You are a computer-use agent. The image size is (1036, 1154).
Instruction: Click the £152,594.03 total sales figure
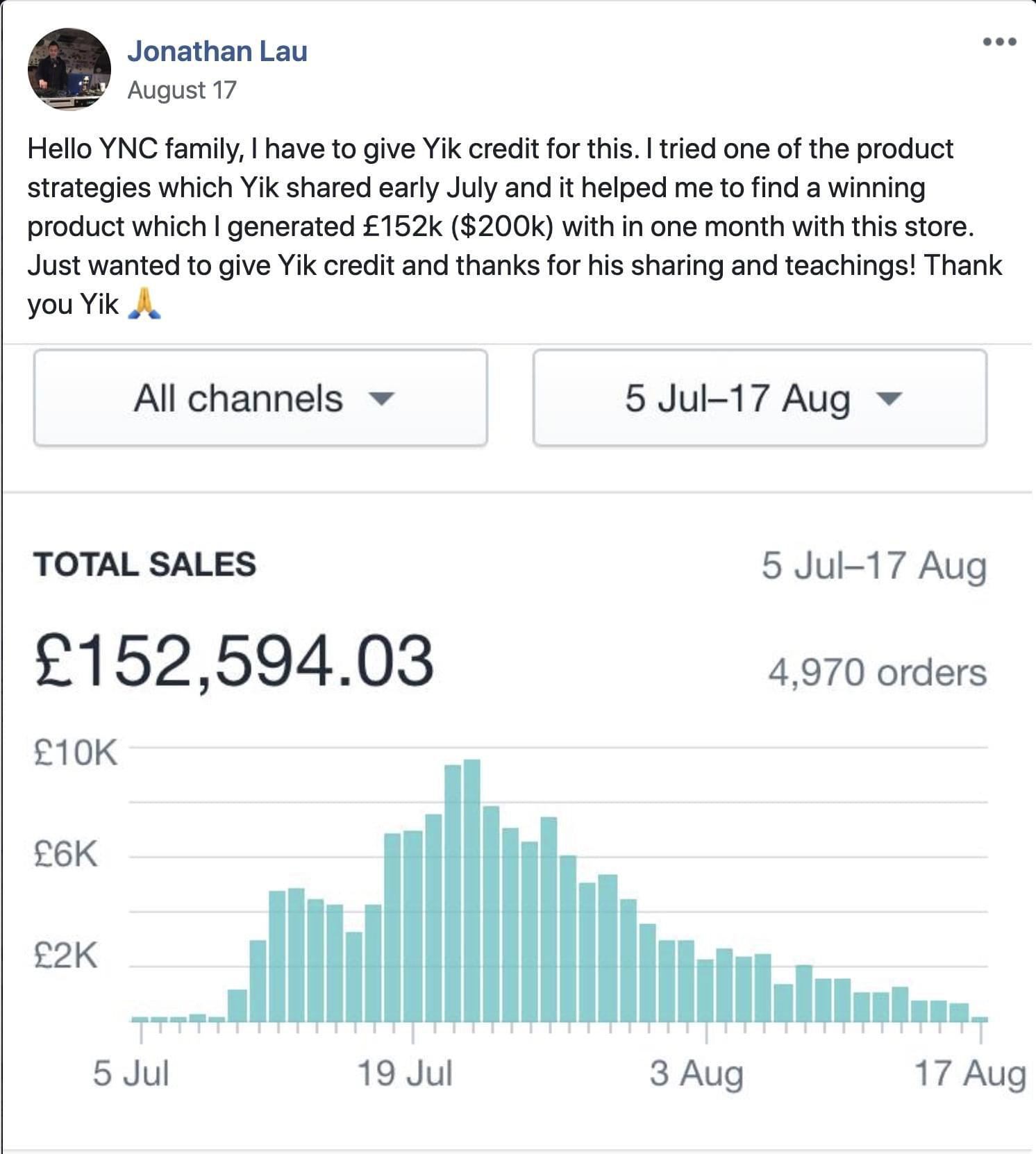(235, 662)
